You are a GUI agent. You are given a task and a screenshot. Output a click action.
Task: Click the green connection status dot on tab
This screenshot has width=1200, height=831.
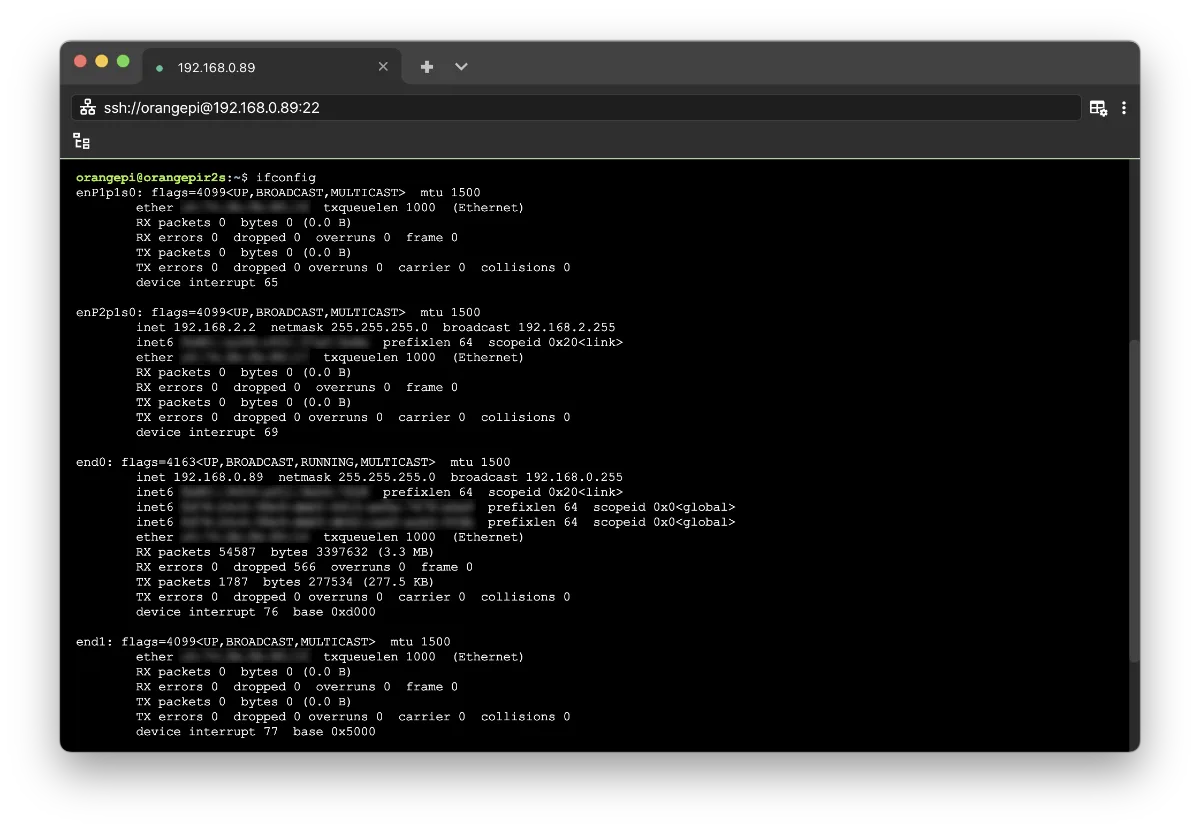click(x=160, y=68)
